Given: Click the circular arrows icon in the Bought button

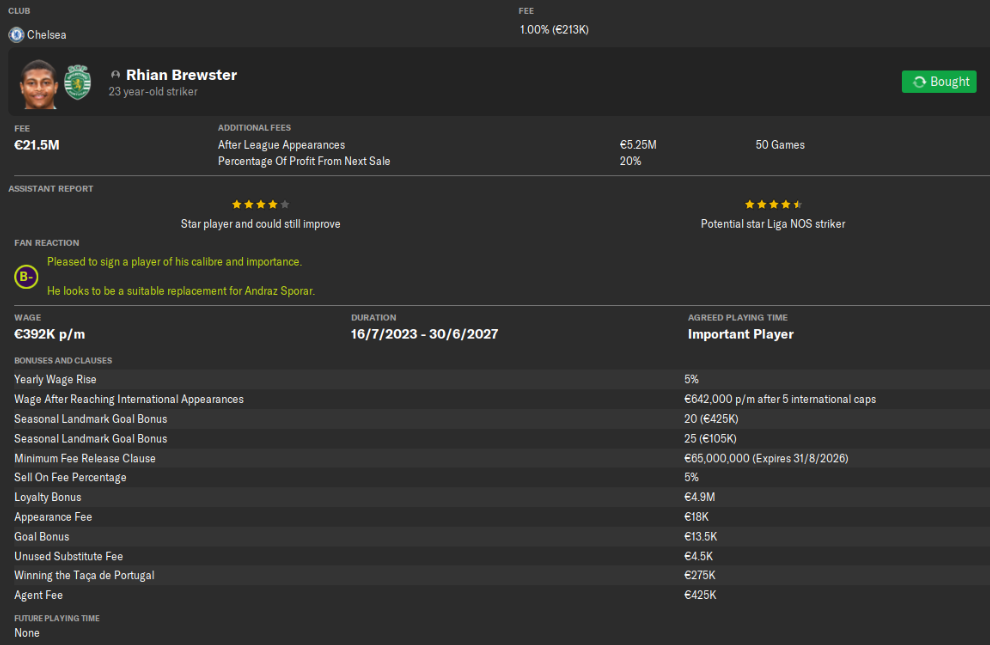Looking at the screenshot, I should (919, 82).
